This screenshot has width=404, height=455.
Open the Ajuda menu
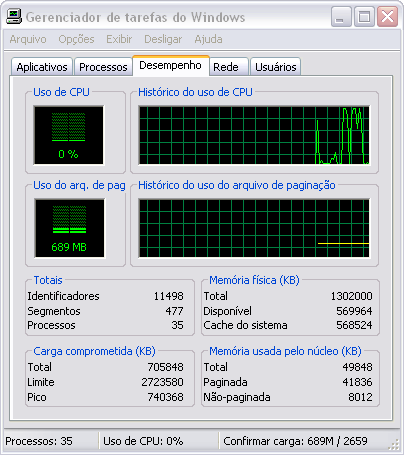(208, 39)
